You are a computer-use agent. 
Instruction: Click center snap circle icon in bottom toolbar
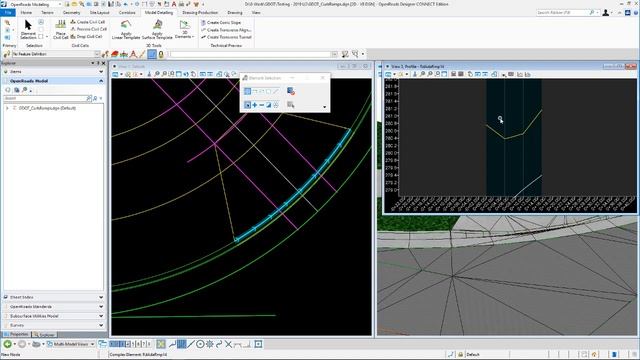(x=200, y=344)
